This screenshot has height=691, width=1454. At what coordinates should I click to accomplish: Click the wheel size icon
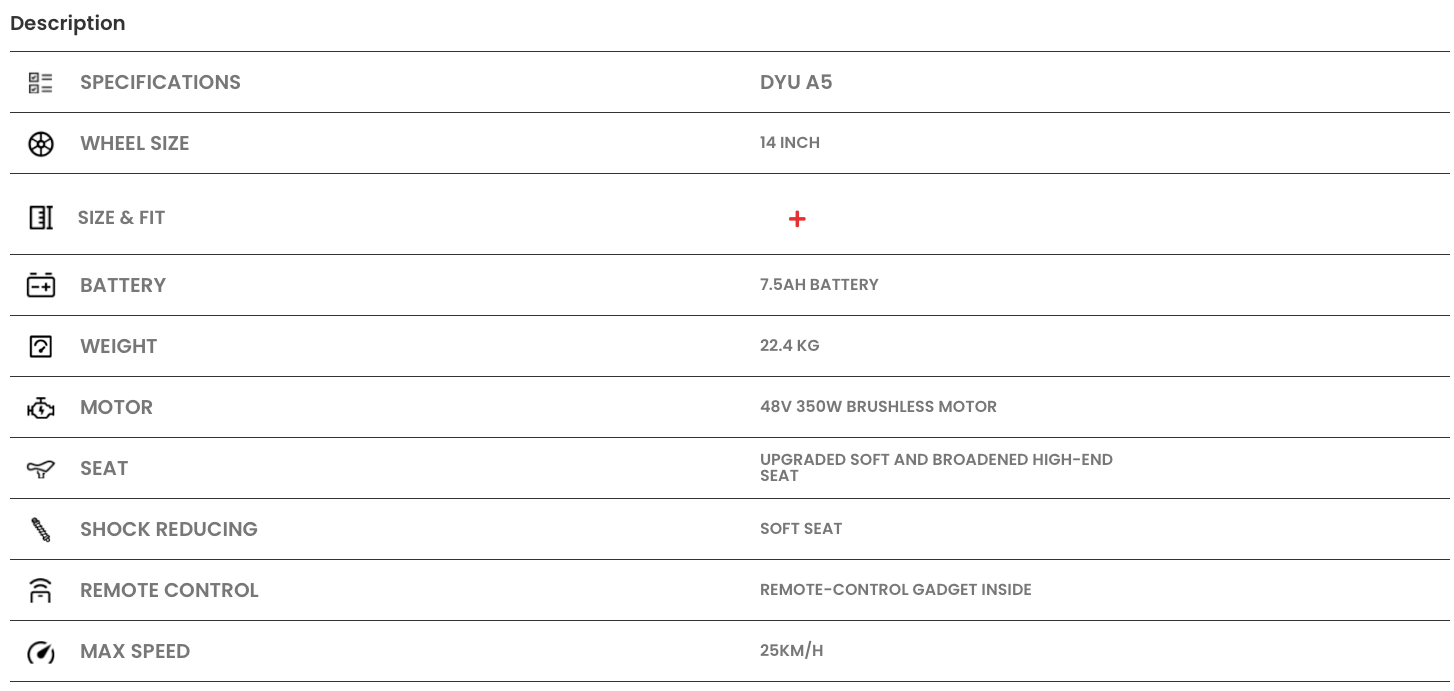[40, 144]
